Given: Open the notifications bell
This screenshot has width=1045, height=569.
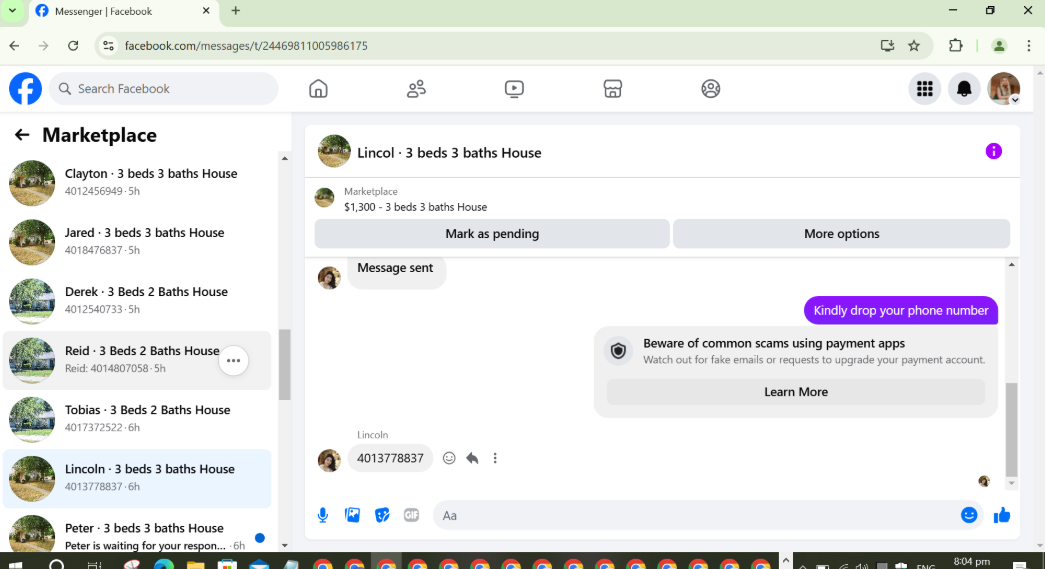Looking at the screenshot, I should pyautogui.click(x=964, y=89).
